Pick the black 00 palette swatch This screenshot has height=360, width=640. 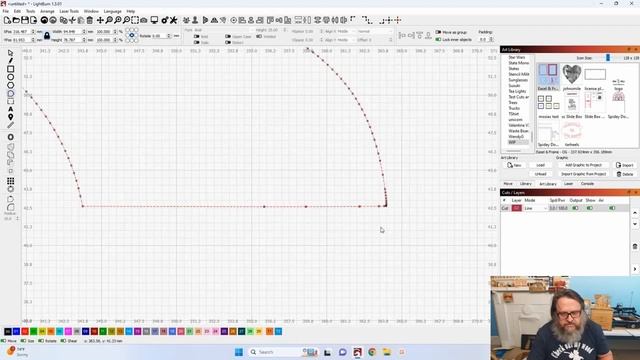click(x=8, y=331)
